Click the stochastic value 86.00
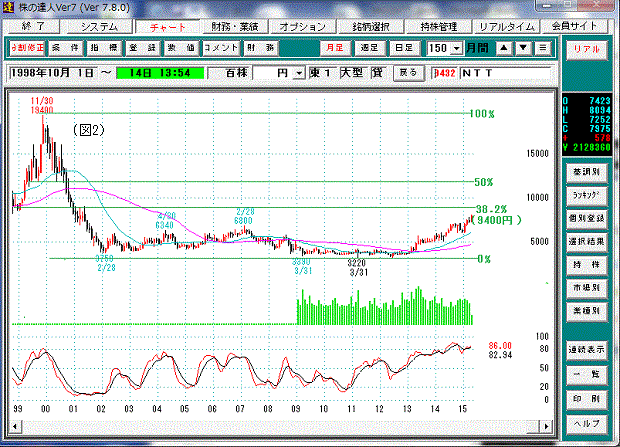 click(500, 346)
